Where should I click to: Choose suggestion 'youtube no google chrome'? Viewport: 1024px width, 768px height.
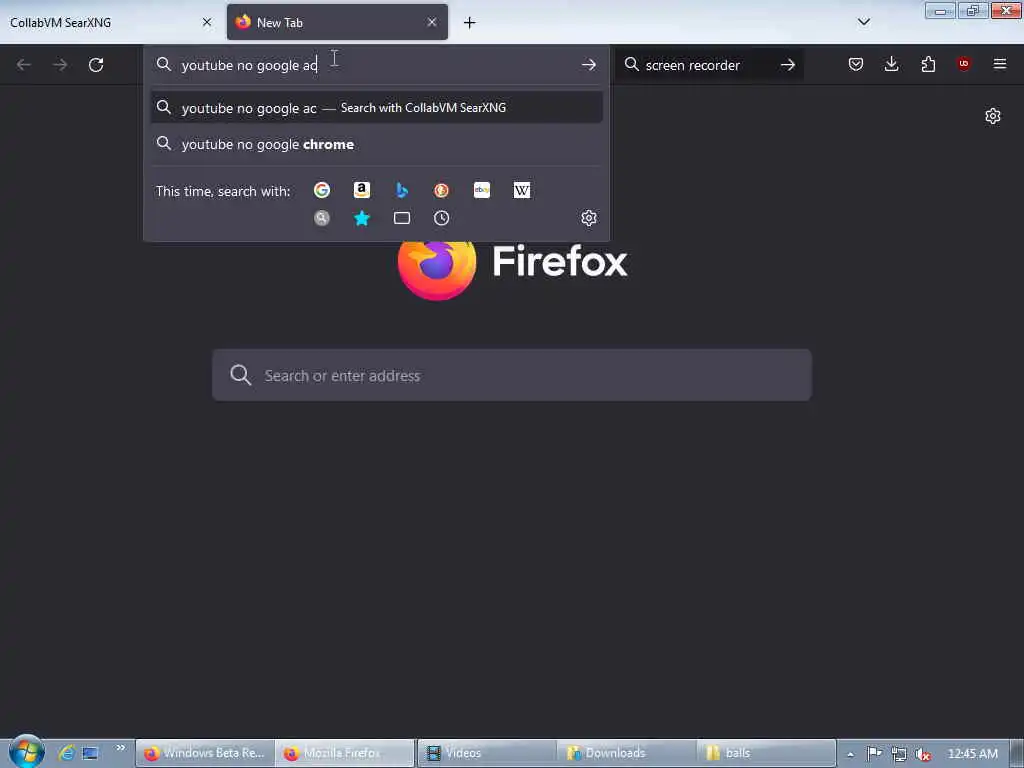tap(376, 144)
